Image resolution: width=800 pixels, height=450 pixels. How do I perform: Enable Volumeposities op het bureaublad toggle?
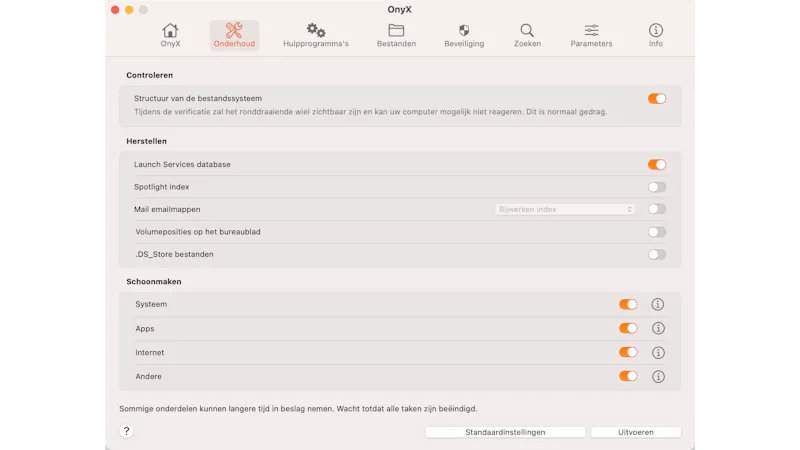point(656,232)
